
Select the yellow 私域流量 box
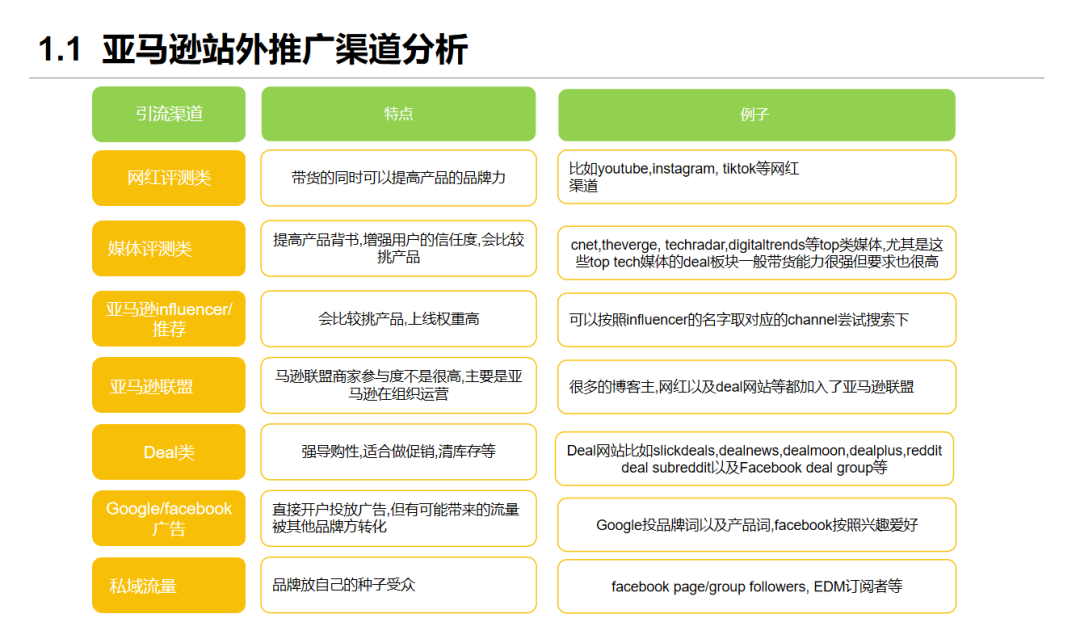169,585
